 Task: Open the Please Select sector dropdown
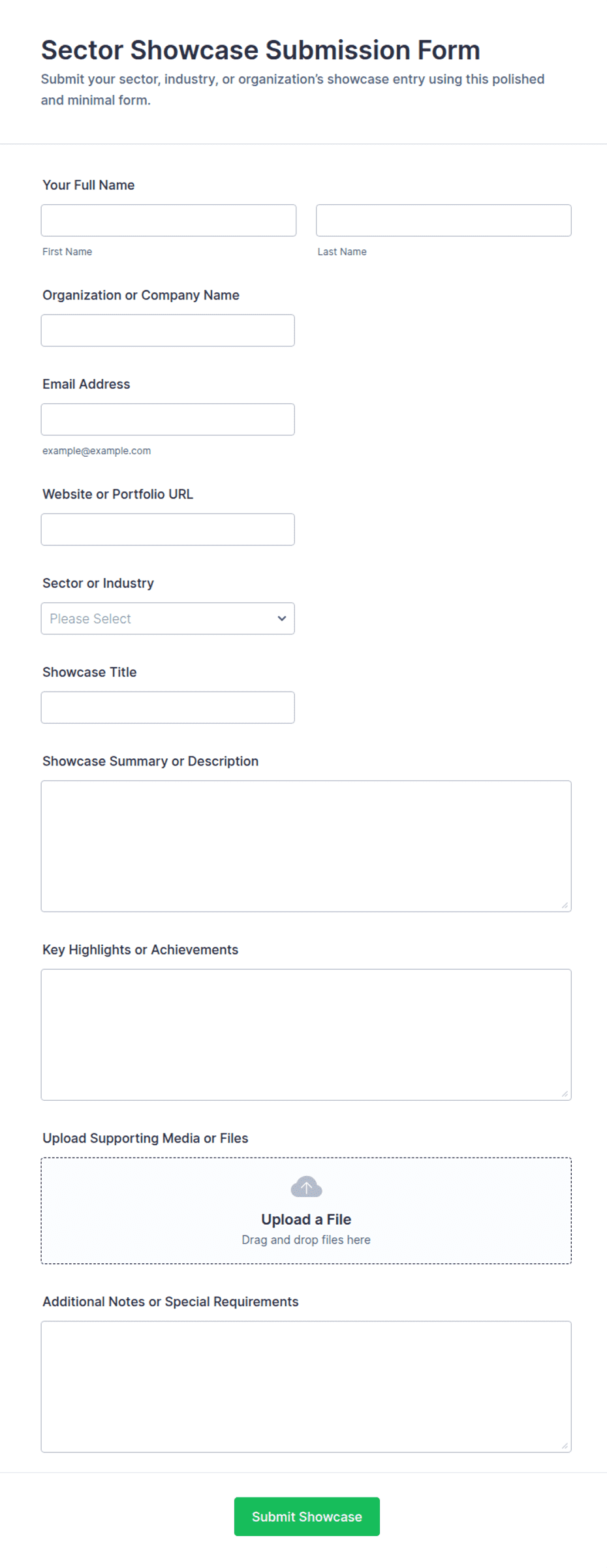pos(168,619)
